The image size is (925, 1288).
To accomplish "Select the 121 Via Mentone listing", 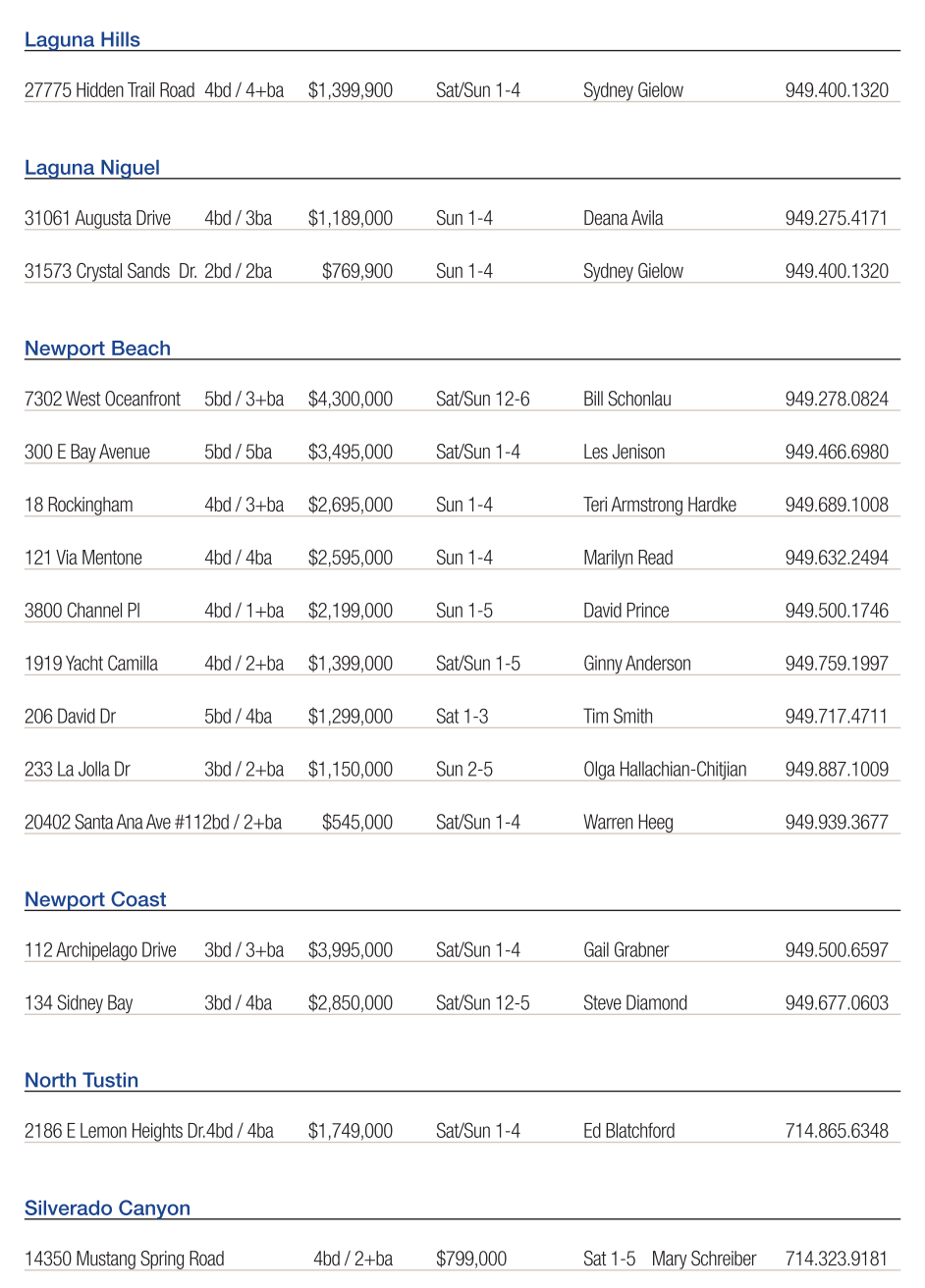I will pos(83,558).
